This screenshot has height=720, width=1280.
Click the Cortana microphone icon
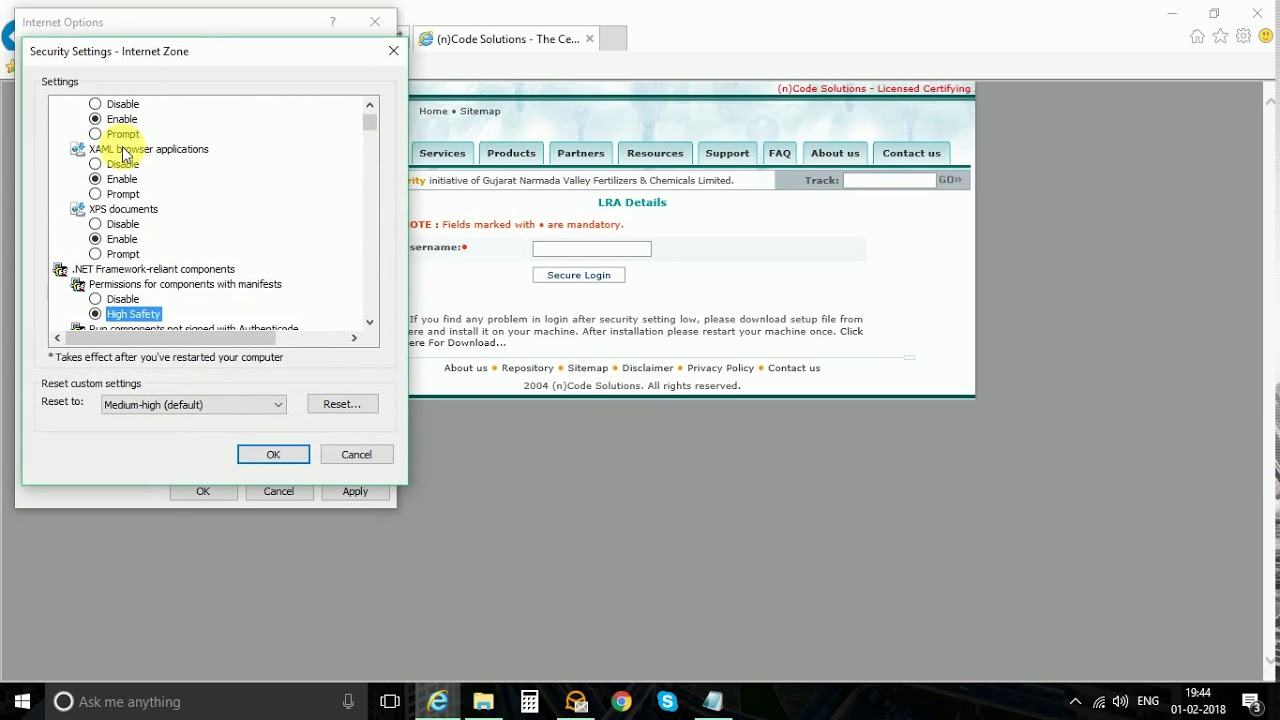(x=348, y=702)
